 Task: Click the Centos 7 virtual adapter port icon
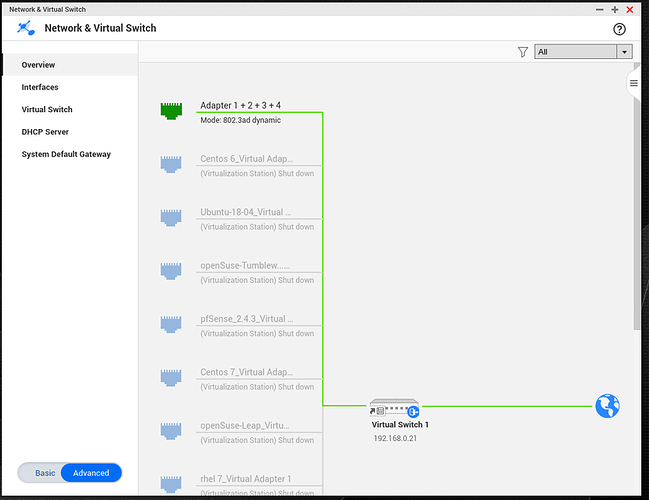coord(171,378)
